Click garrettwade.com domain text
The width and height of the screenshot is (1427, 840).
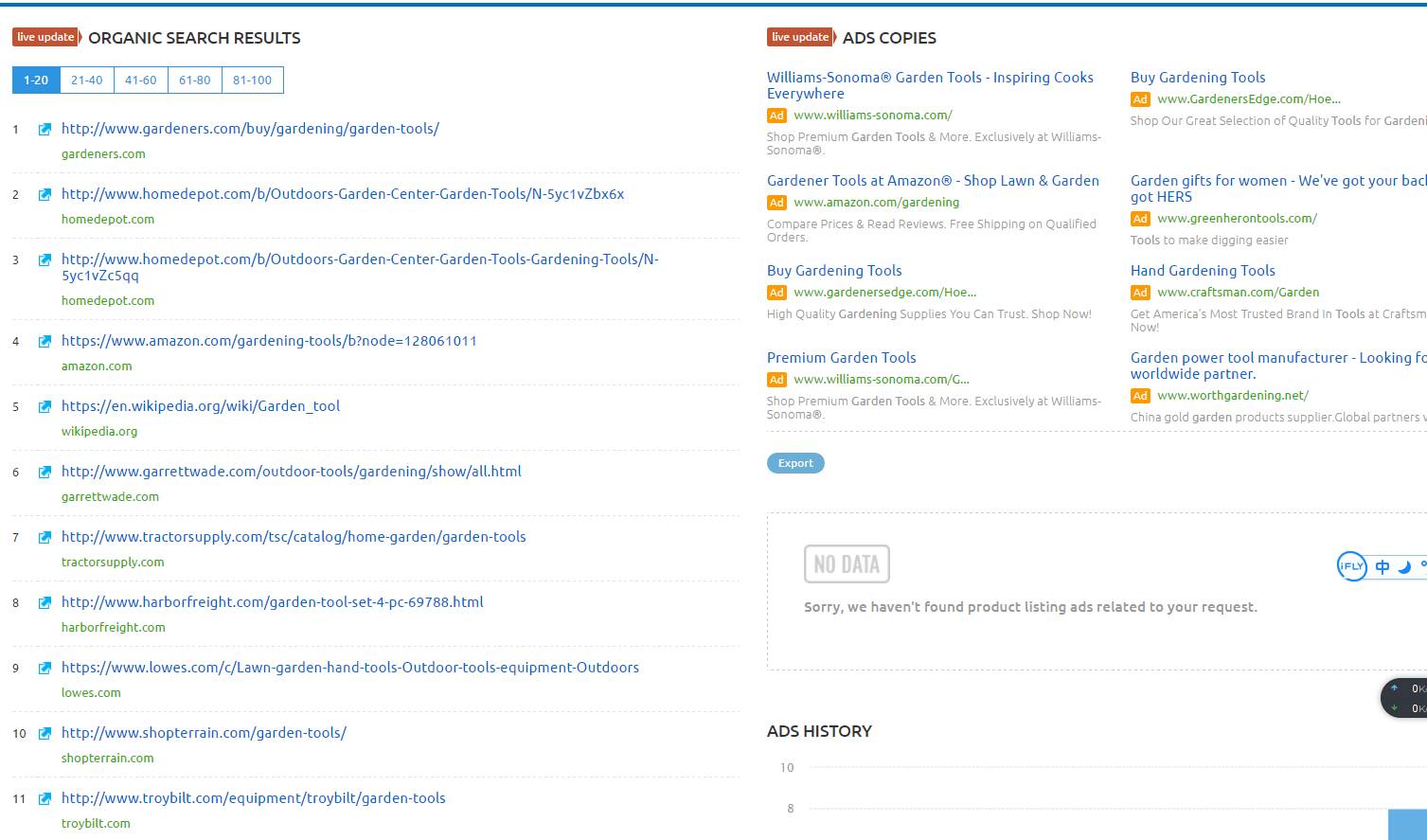coord(110,497)
